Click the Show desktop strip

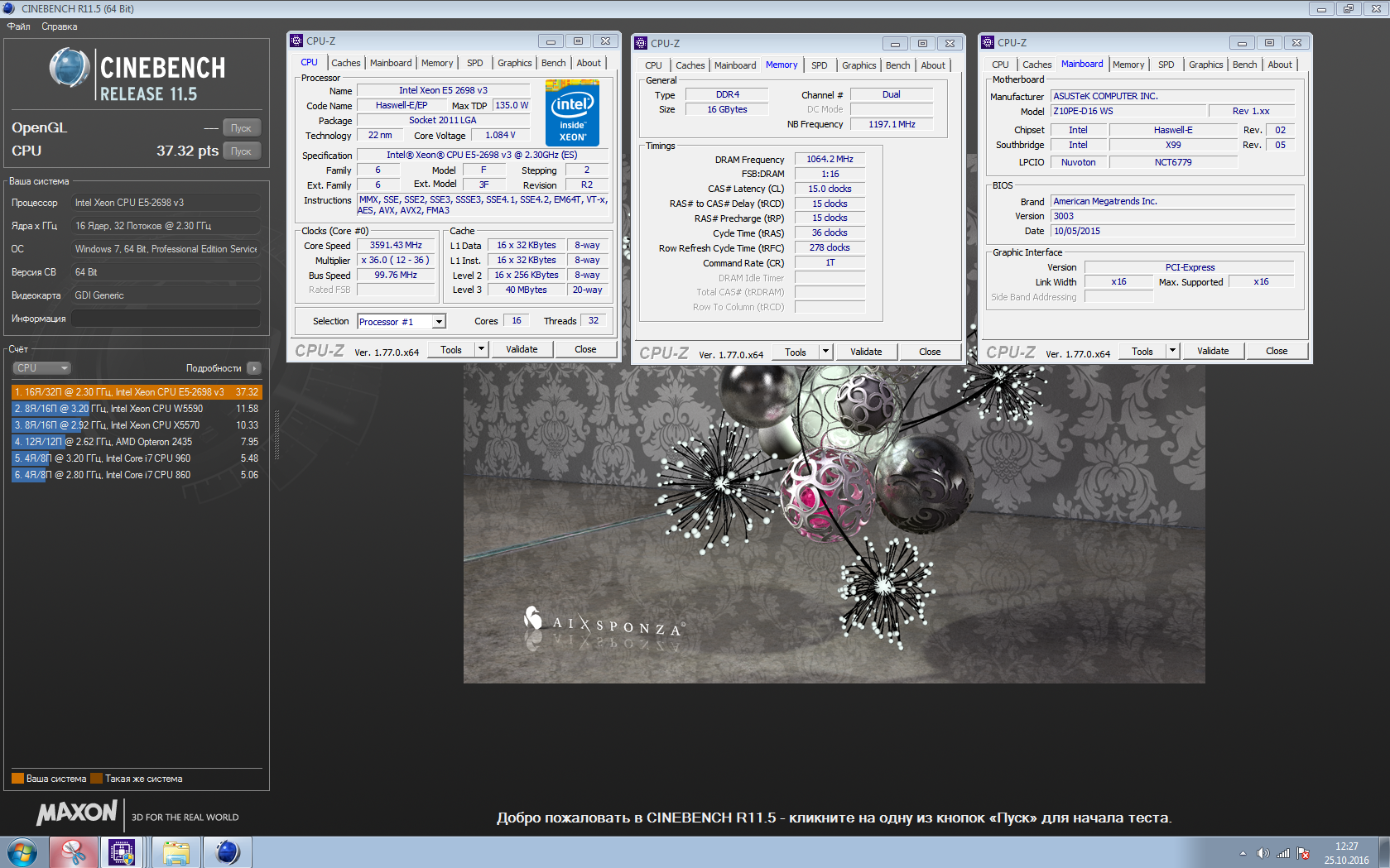point(1384,852)
